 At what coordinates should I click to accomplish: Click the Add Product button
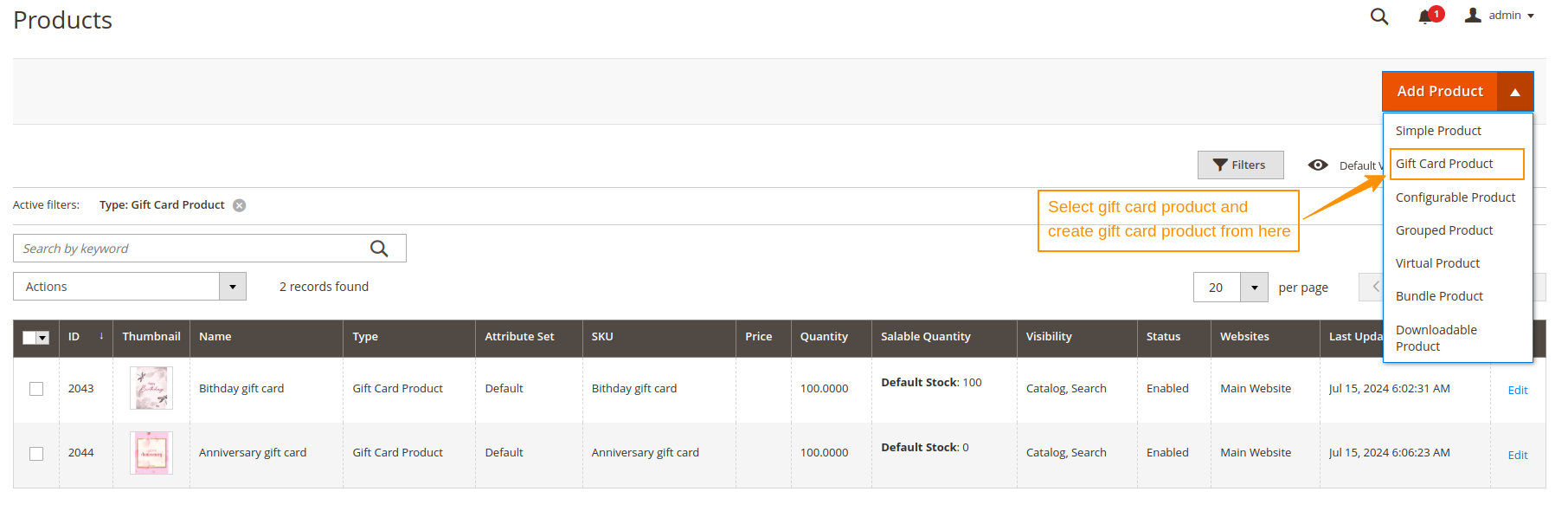pyautogui.click(x=1440, y=92)
